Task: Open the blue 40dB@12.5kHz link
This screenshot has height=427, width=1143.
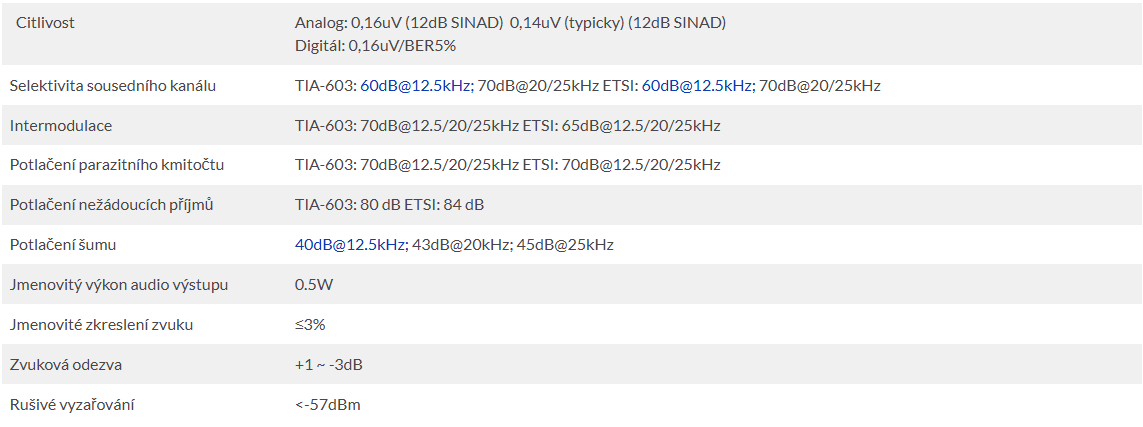Action: click(351, 245)
